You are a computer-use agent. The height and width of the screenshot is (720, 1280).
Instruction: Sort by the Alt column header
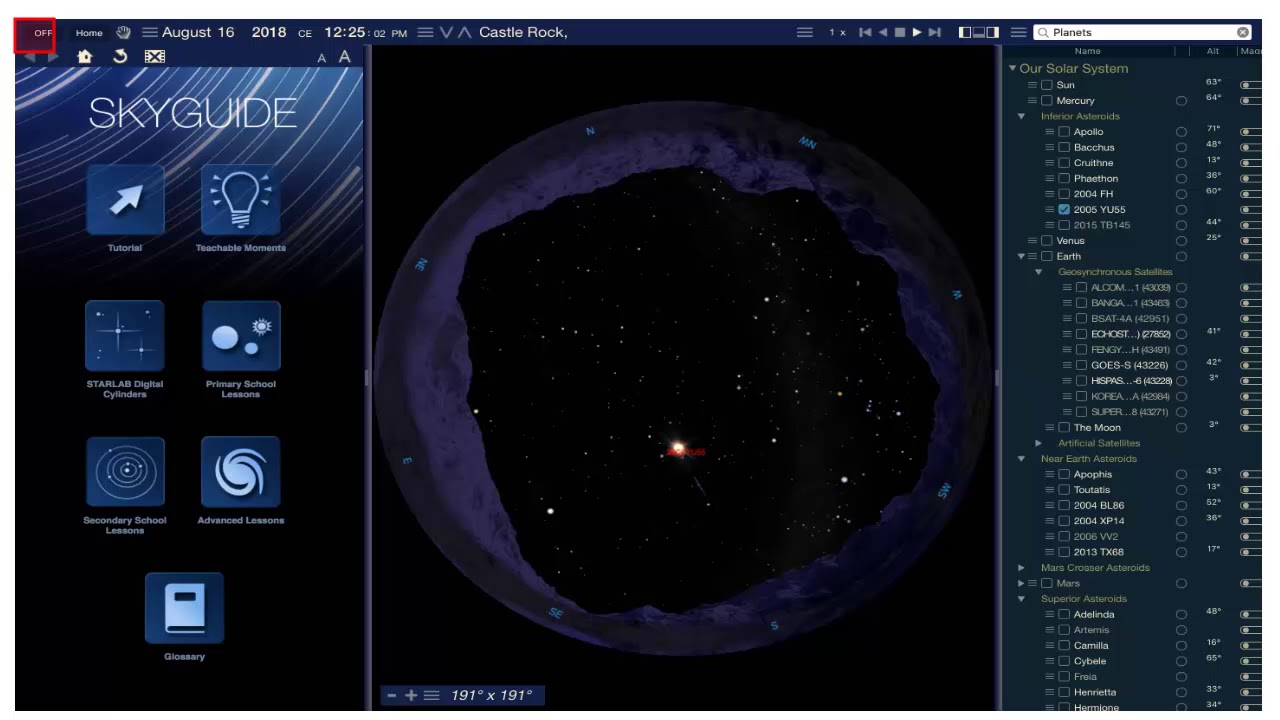pos(1213,51)
